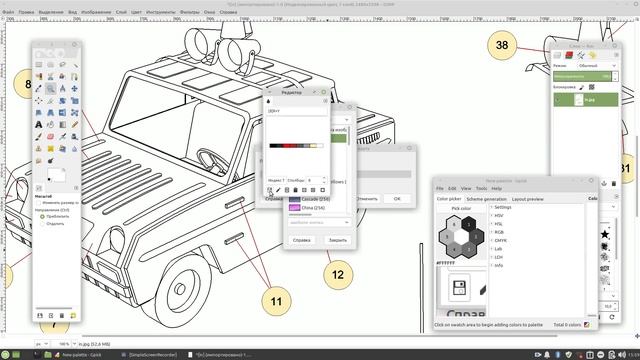This screenshot has height=360, width=640.
Task: Reset tool options to defaults icon
Action: [x=73, y=316]
